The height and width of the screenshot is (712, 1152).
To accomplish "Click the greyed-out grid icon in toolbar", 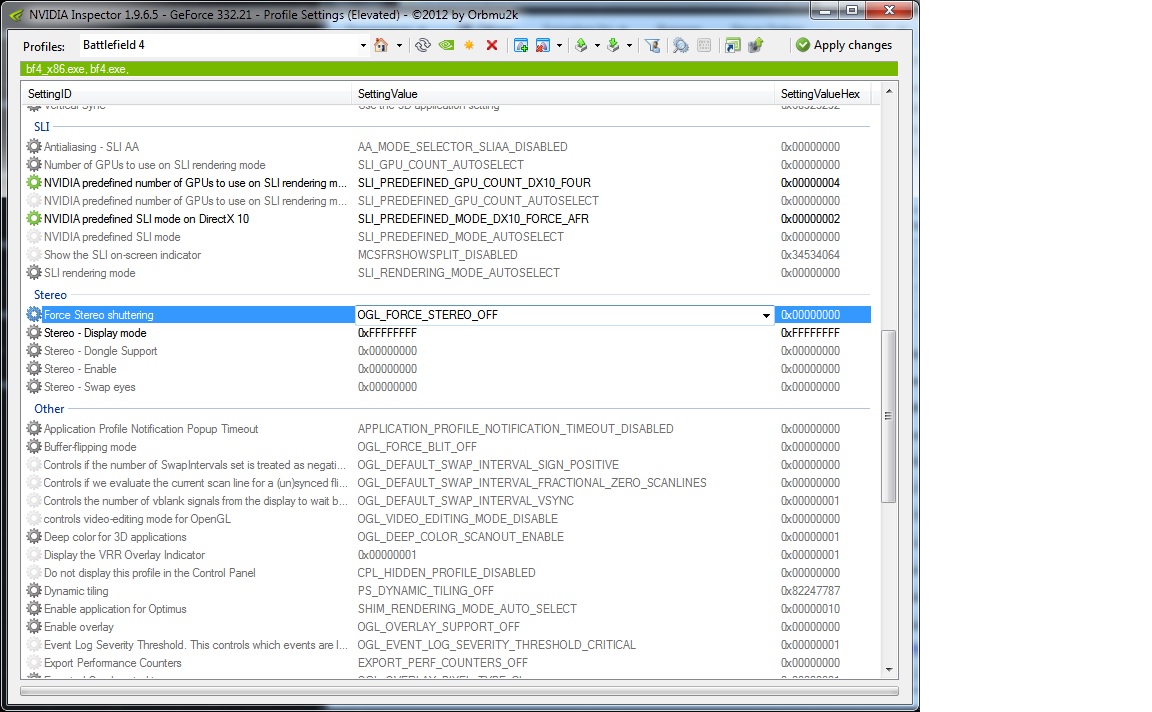I will 704,46.
